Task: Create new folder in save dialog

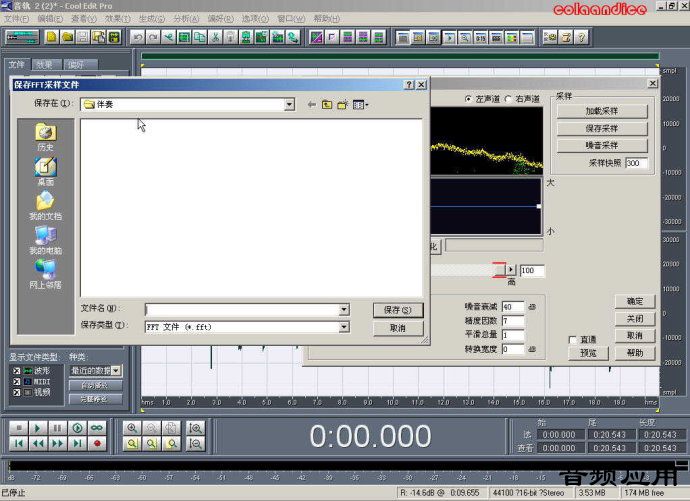Action: [x=342, y=105]
